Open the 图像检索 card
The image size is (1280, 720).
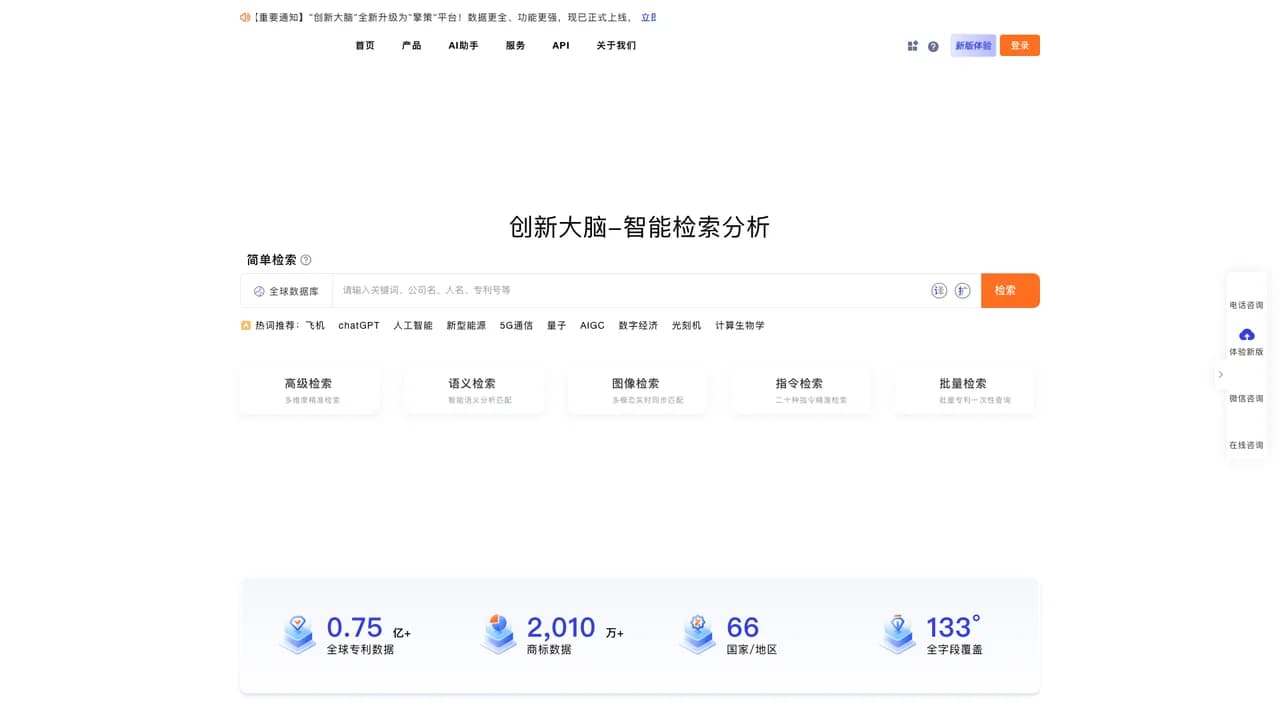637,390
